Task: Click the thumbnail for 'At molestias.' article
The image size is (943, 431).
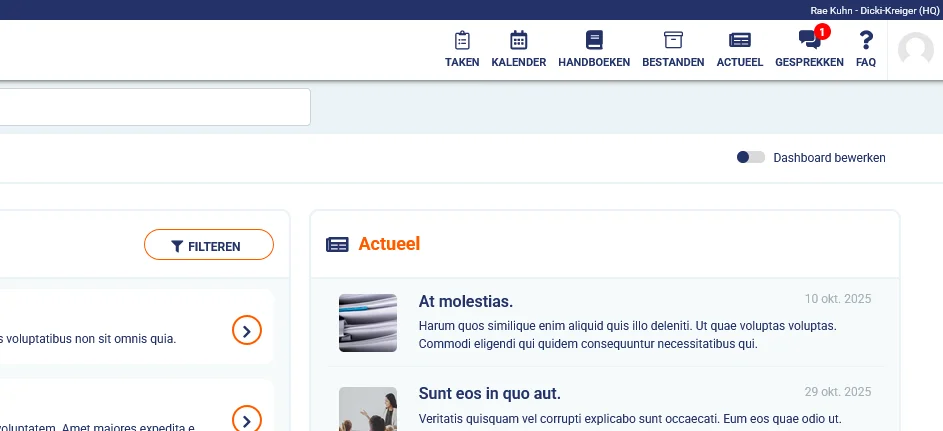Action: (368, 323)
